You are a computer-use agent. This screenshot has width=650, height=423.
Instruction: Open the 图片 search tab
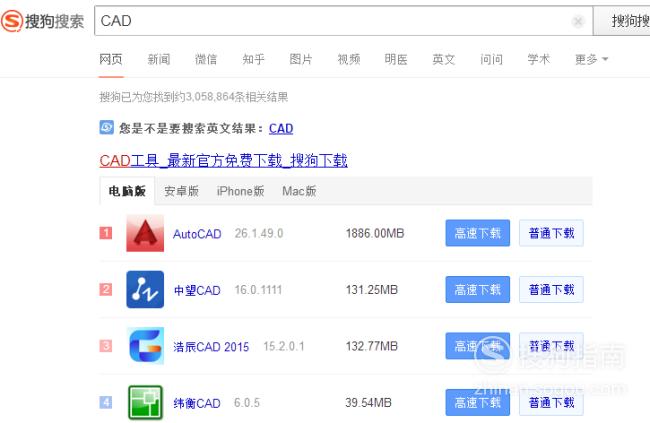coord(301,59)
